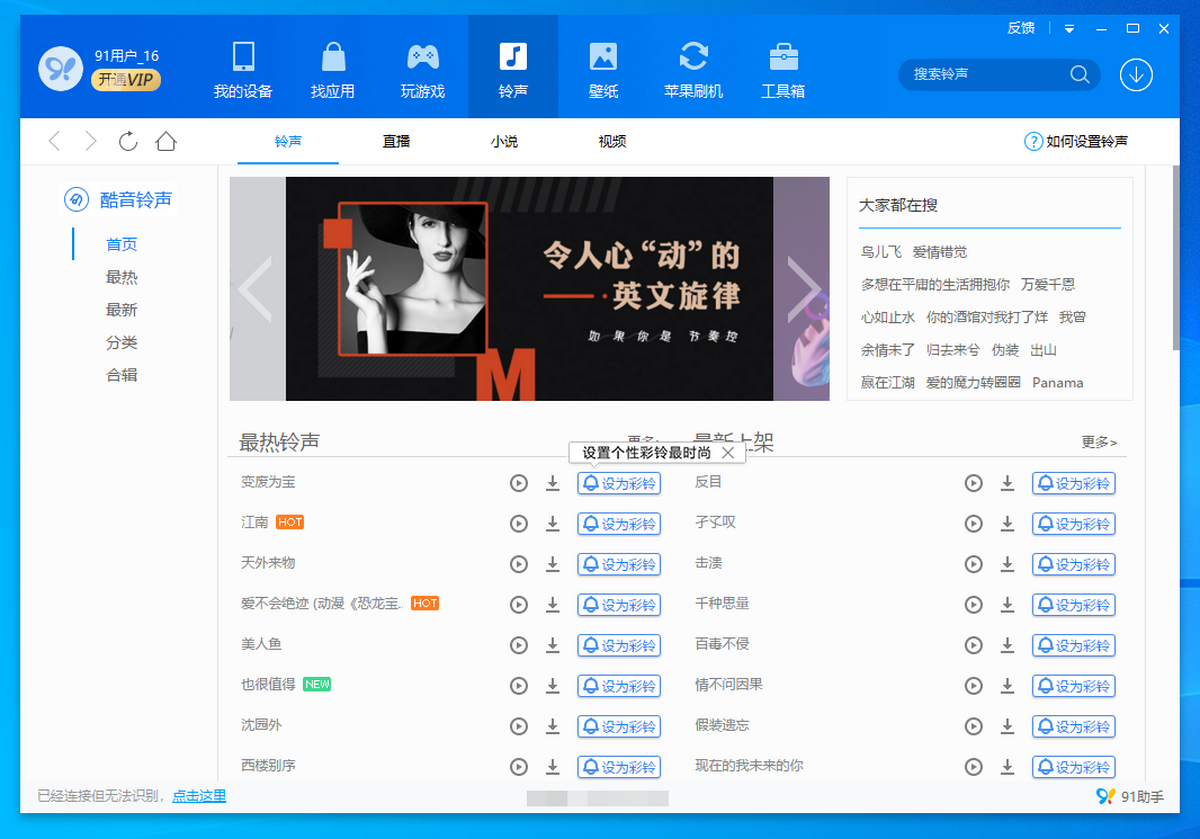Select 分类 in the left sidebar

point(122,343)
